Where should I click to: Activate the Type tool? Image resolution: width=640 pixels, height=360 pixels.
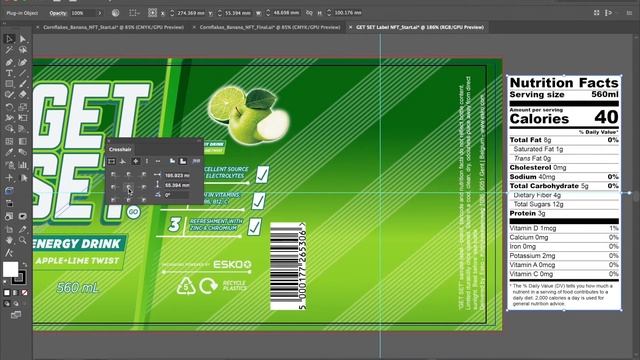pyautogui.click(x=9, y=73)
